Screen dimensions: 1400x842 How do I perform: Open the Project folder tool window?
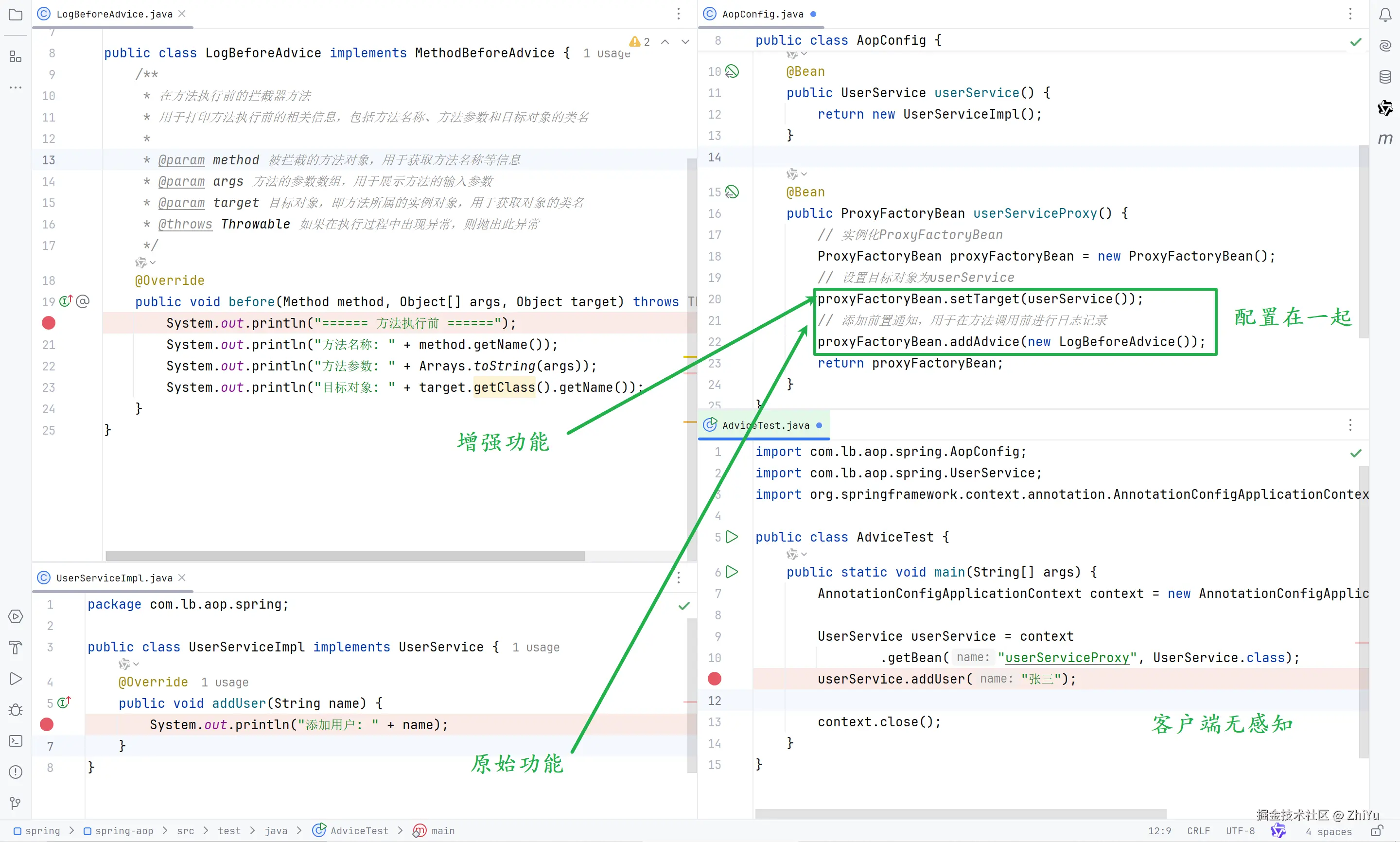click(x=16, y=15)
